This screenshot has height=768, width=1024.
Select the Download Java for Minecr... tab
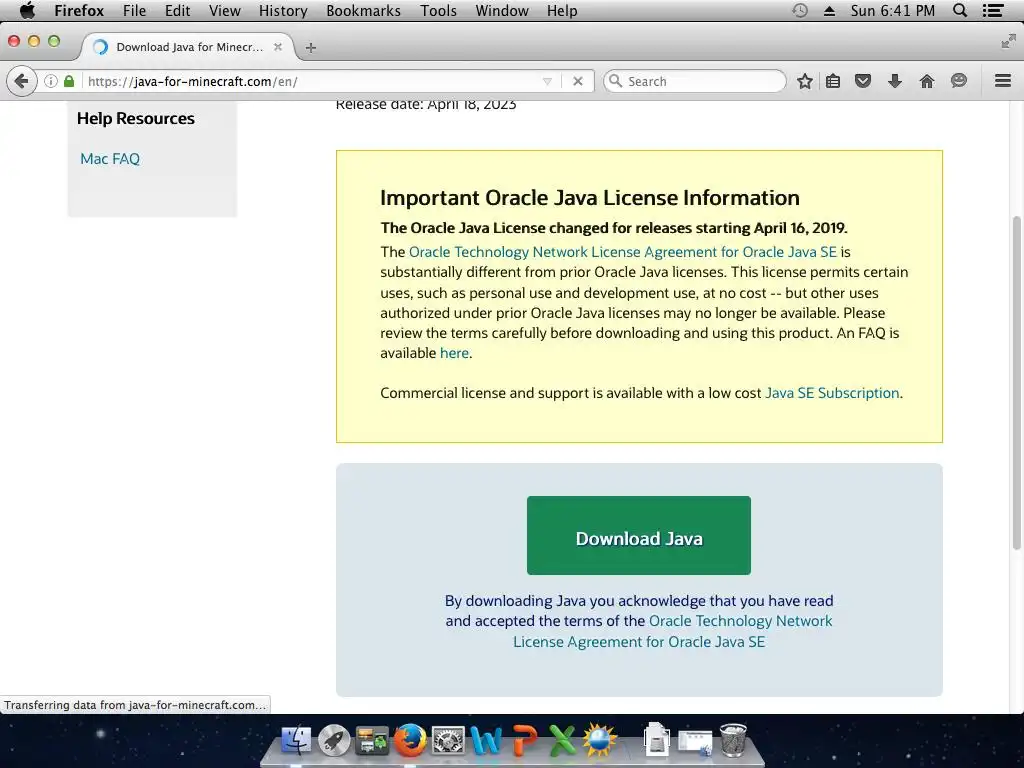point(188,47)
